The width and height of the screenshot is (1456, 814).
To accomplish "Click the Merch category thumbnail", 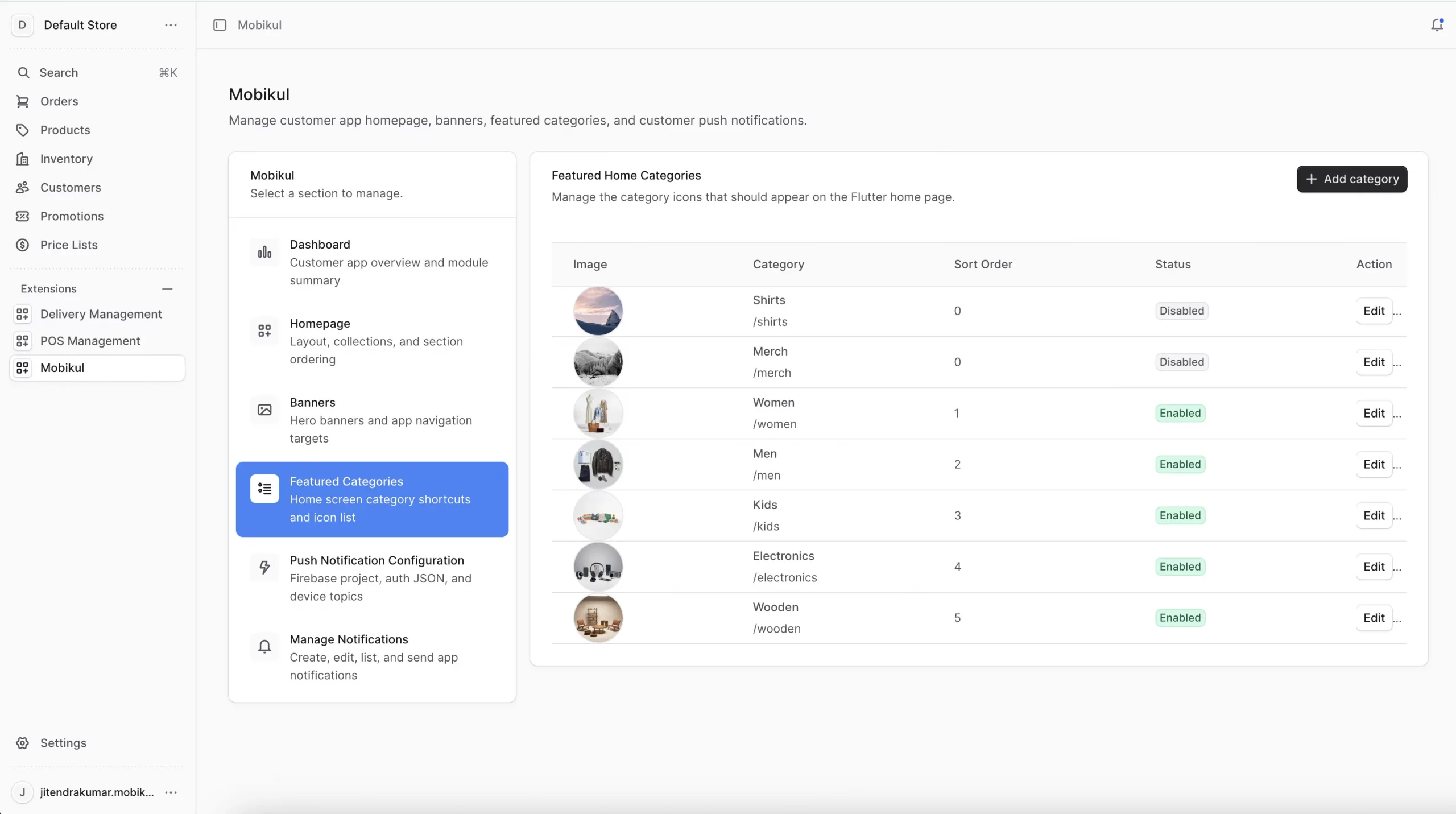I will click(x=598, y=362).
